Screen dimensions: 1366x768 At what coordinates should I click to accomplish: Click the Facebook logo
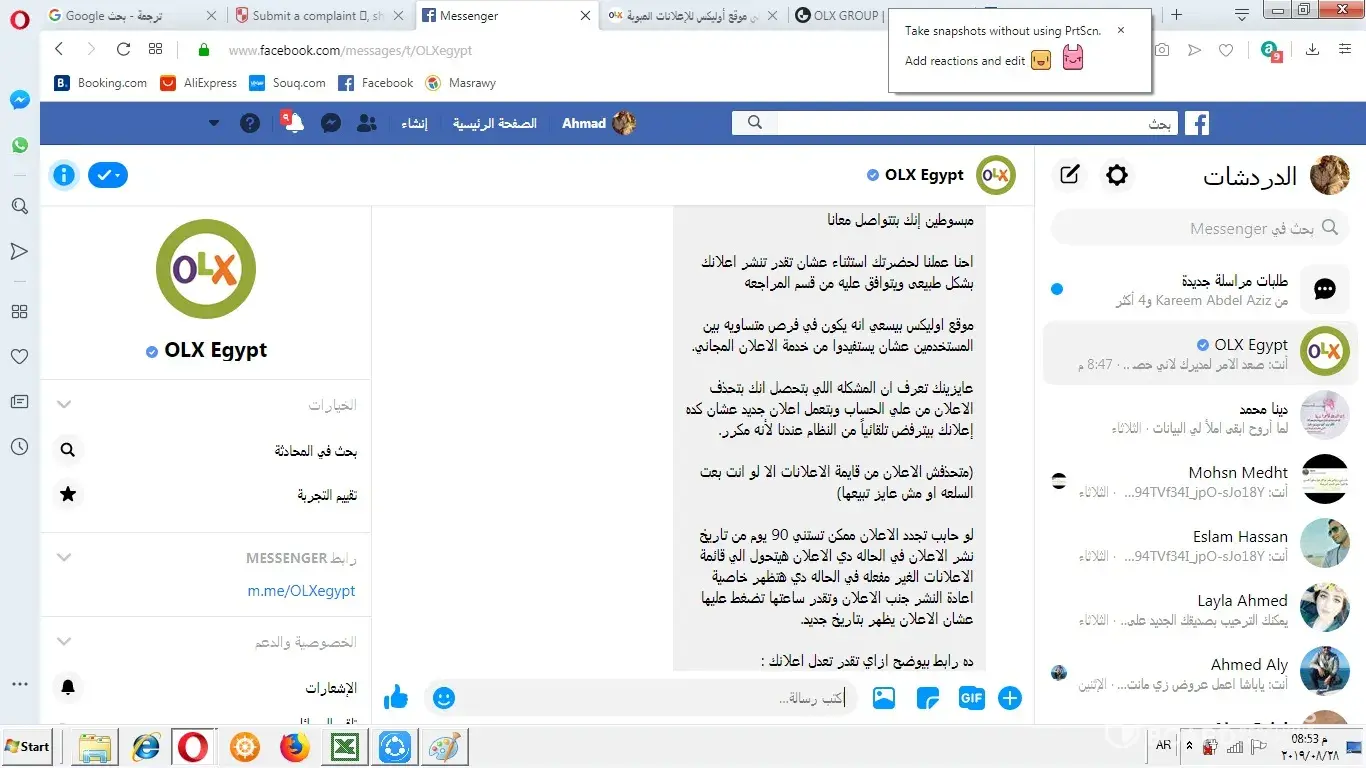pyautogui.click(x=1196, y=123)
